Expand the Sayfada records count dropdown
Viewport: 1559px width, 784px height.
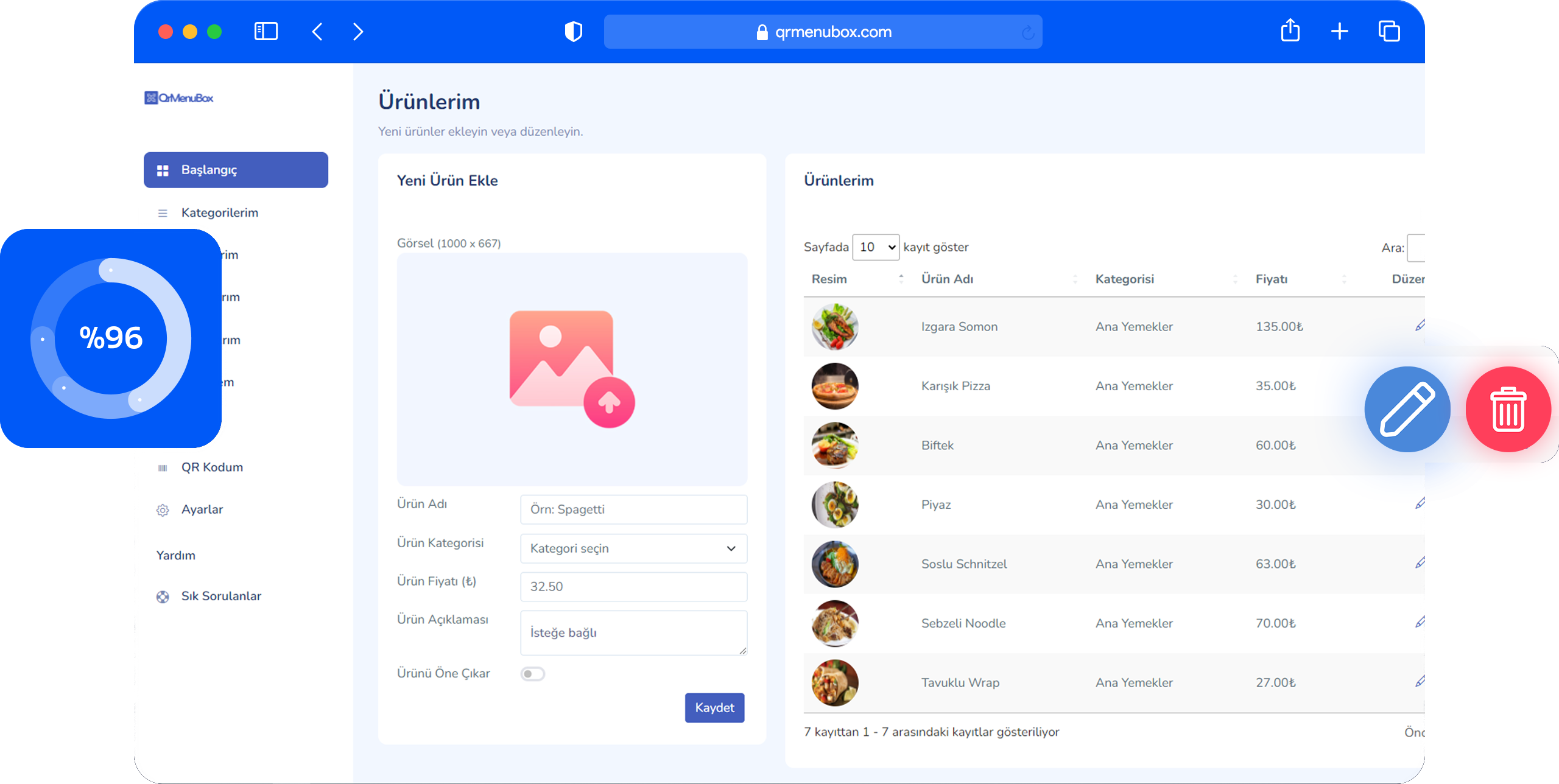[876, 247]
